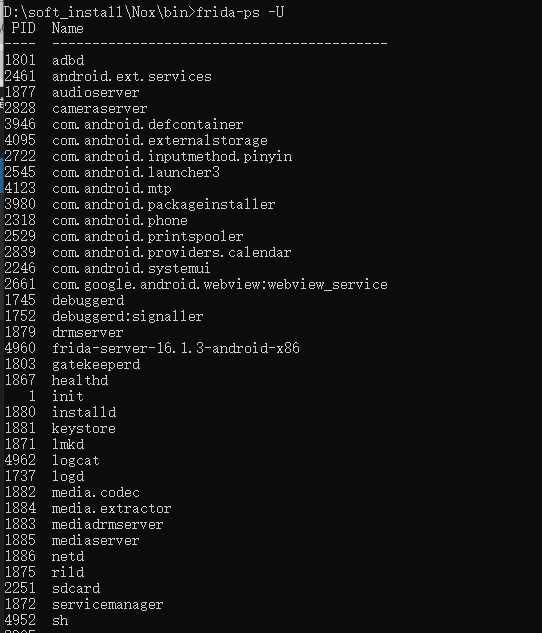Select the PID column header
The height and width of the screenshot is (633, 542).
(x=23, y=28)
